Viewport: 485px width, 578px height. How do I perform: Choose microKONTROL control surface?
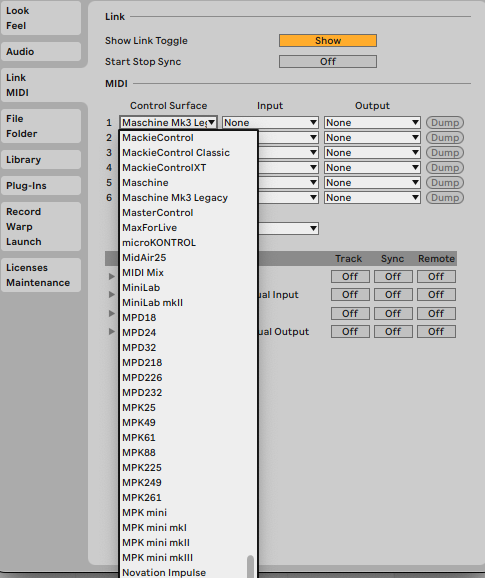coord(188,243)
